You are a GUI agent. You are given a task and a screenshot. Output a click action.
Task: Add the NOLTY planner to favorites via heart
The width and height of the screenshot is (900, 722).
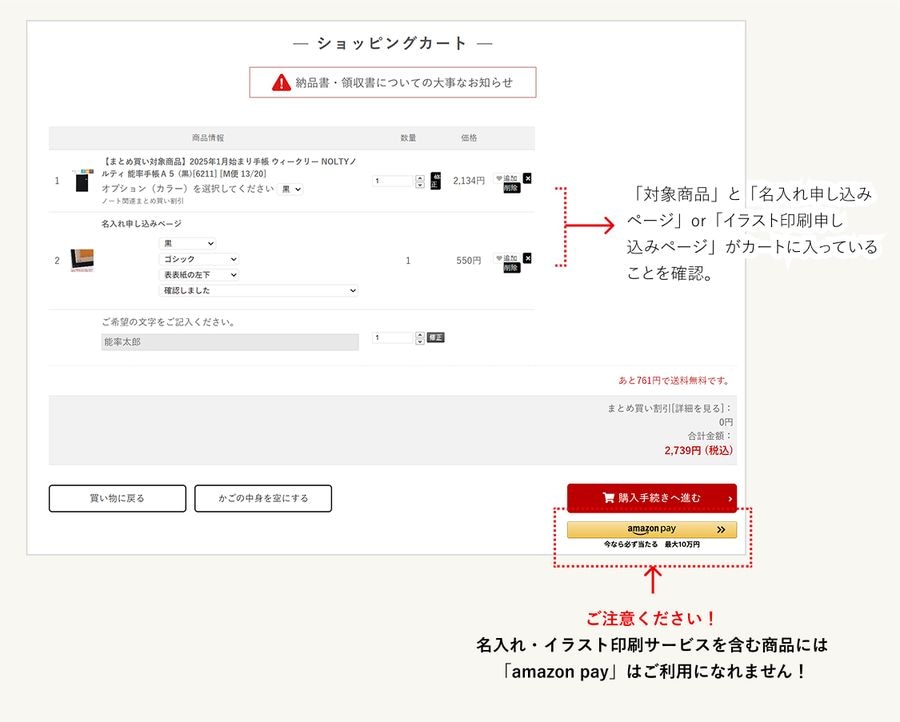(x=507, y=177)
